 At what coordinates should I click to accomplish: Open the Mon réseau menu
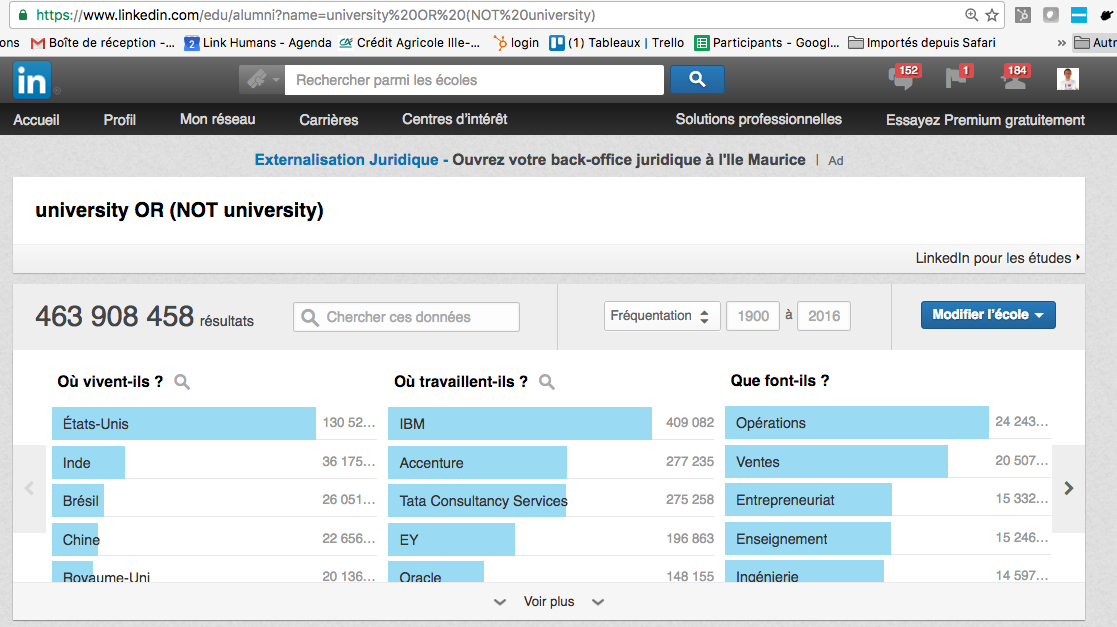click(x=217, y=120)
